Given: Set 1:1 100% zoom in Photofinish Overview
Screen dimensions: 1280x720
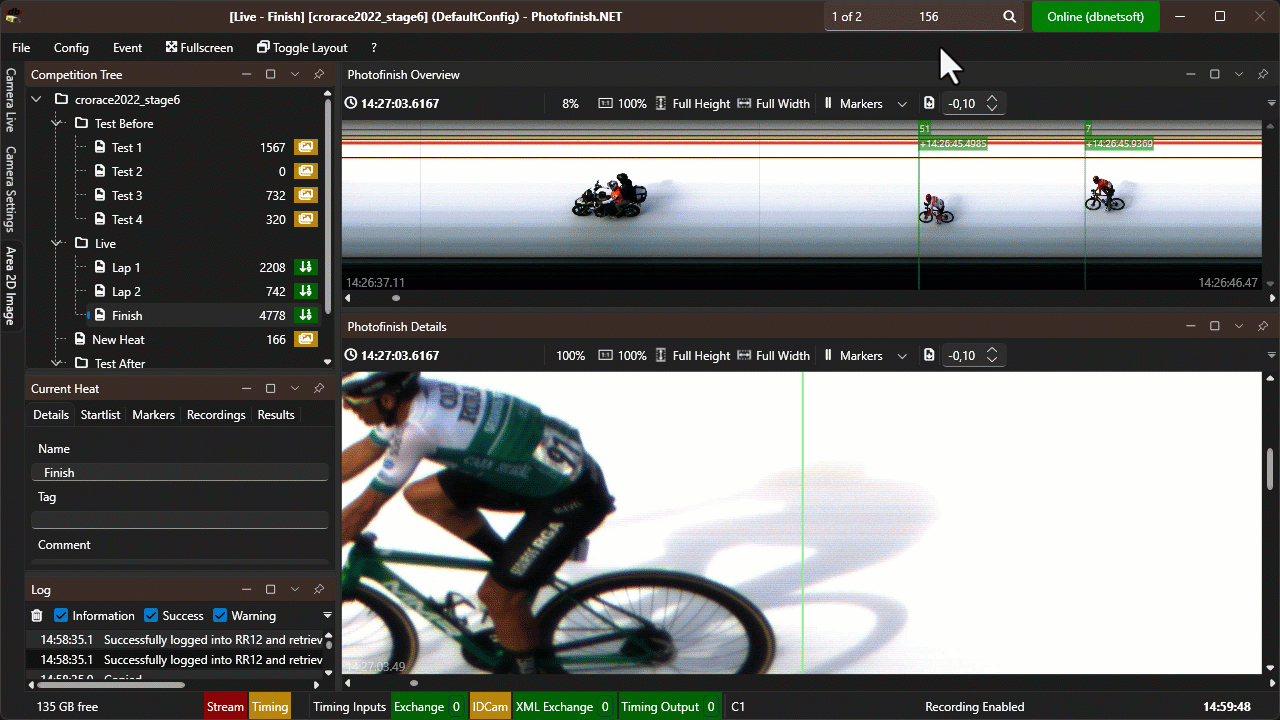Looking at the screenshot, I should 622,104.
